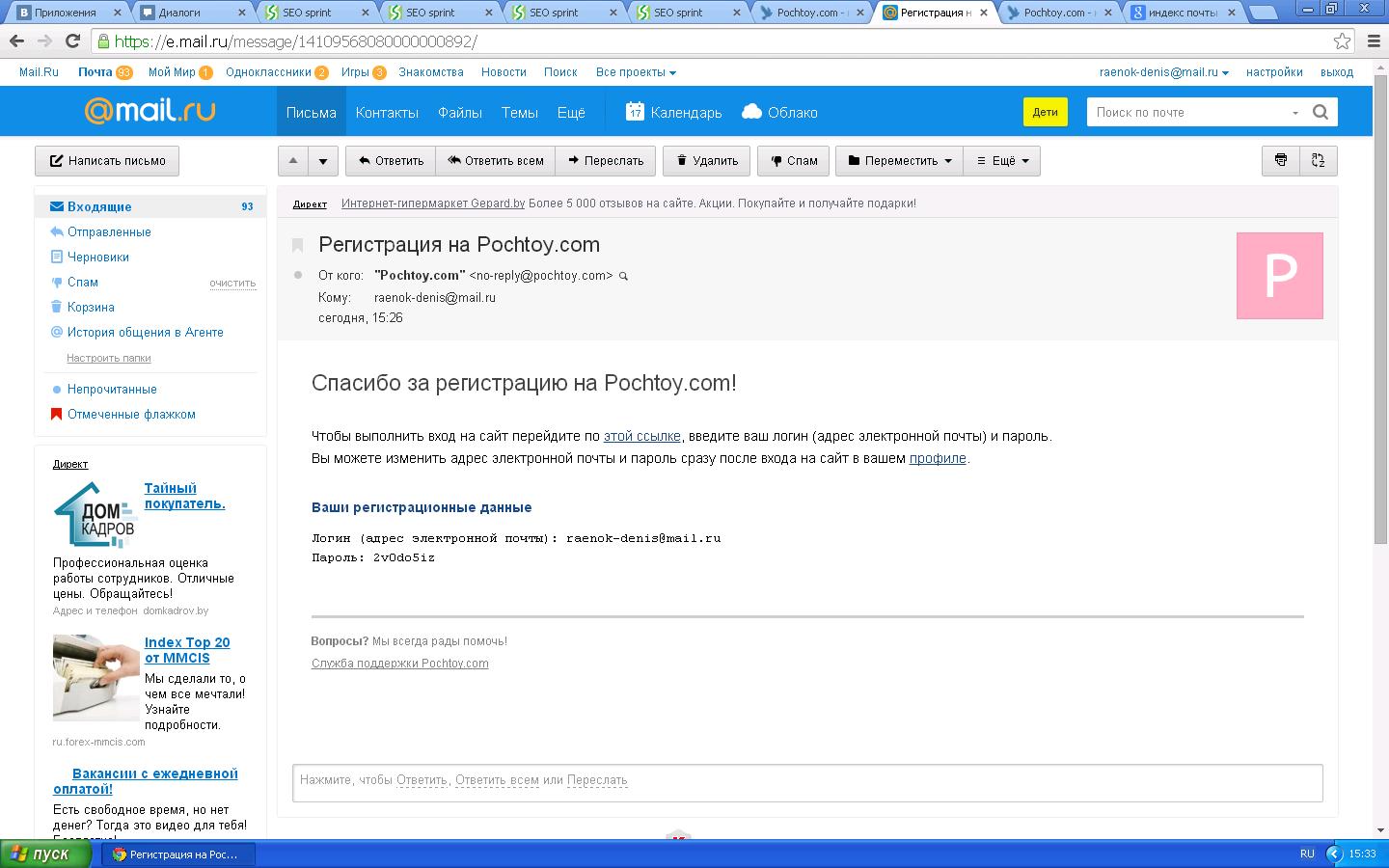This screenshot has height=868, width=1389.
Task: Click Ответить всем reply-all button
Action: click(x=496, y=161)
